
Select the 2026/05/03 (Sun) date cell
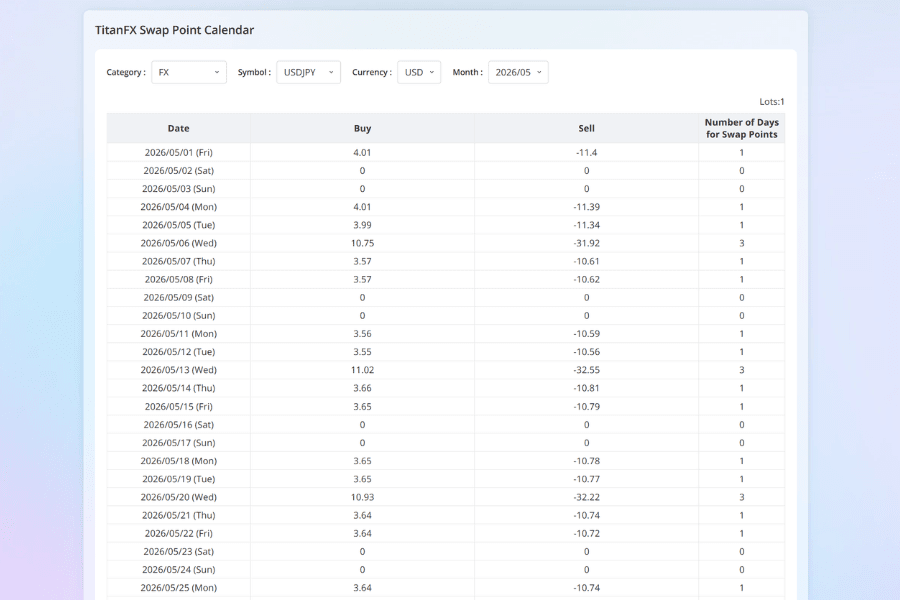coord(179,189)
